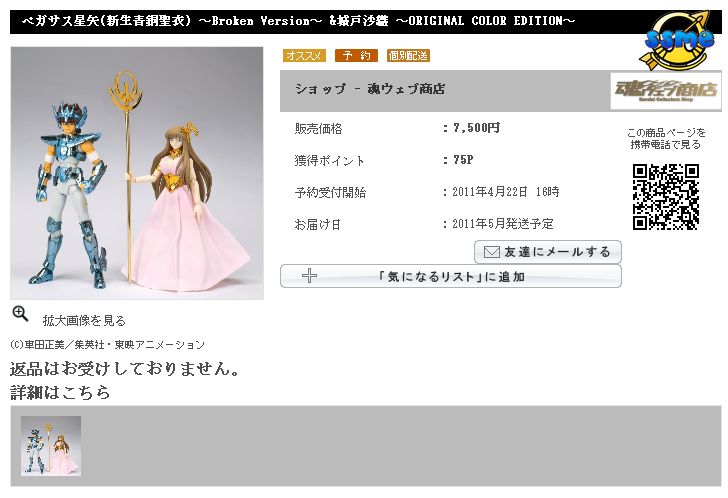Image resolution: width=728 pixels, height=498 pixels.
Task: Click the plus icon on wishlist button
Action: pyautogui.click(x=309, y=276)
